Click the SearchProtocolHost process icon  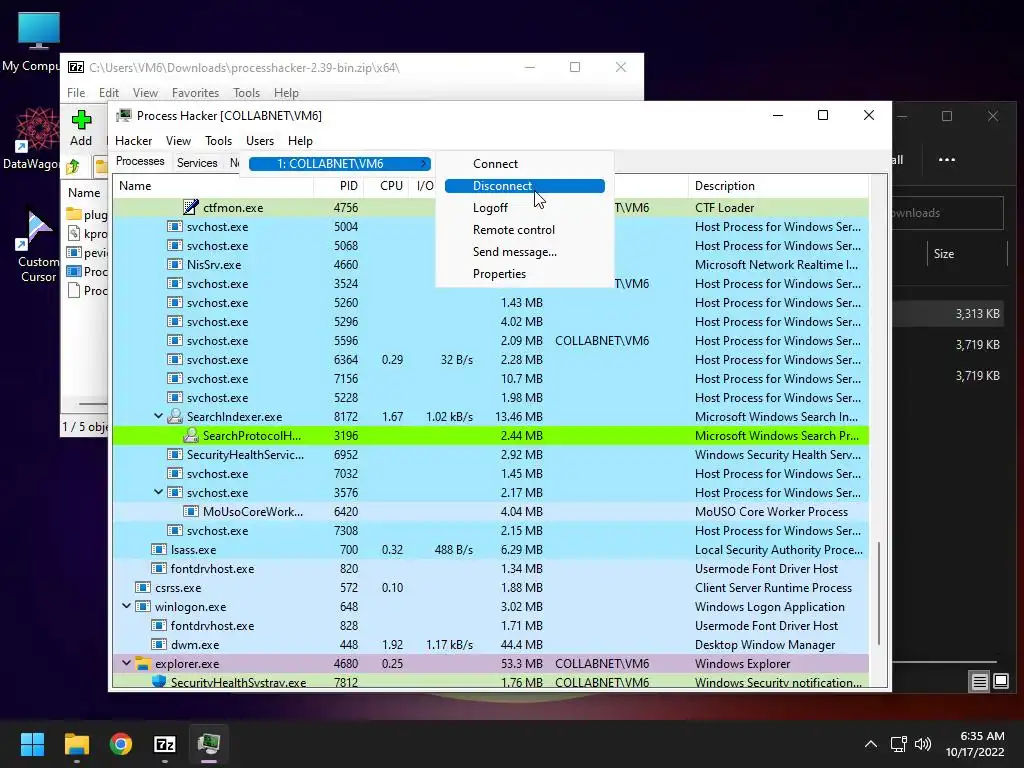191,436
